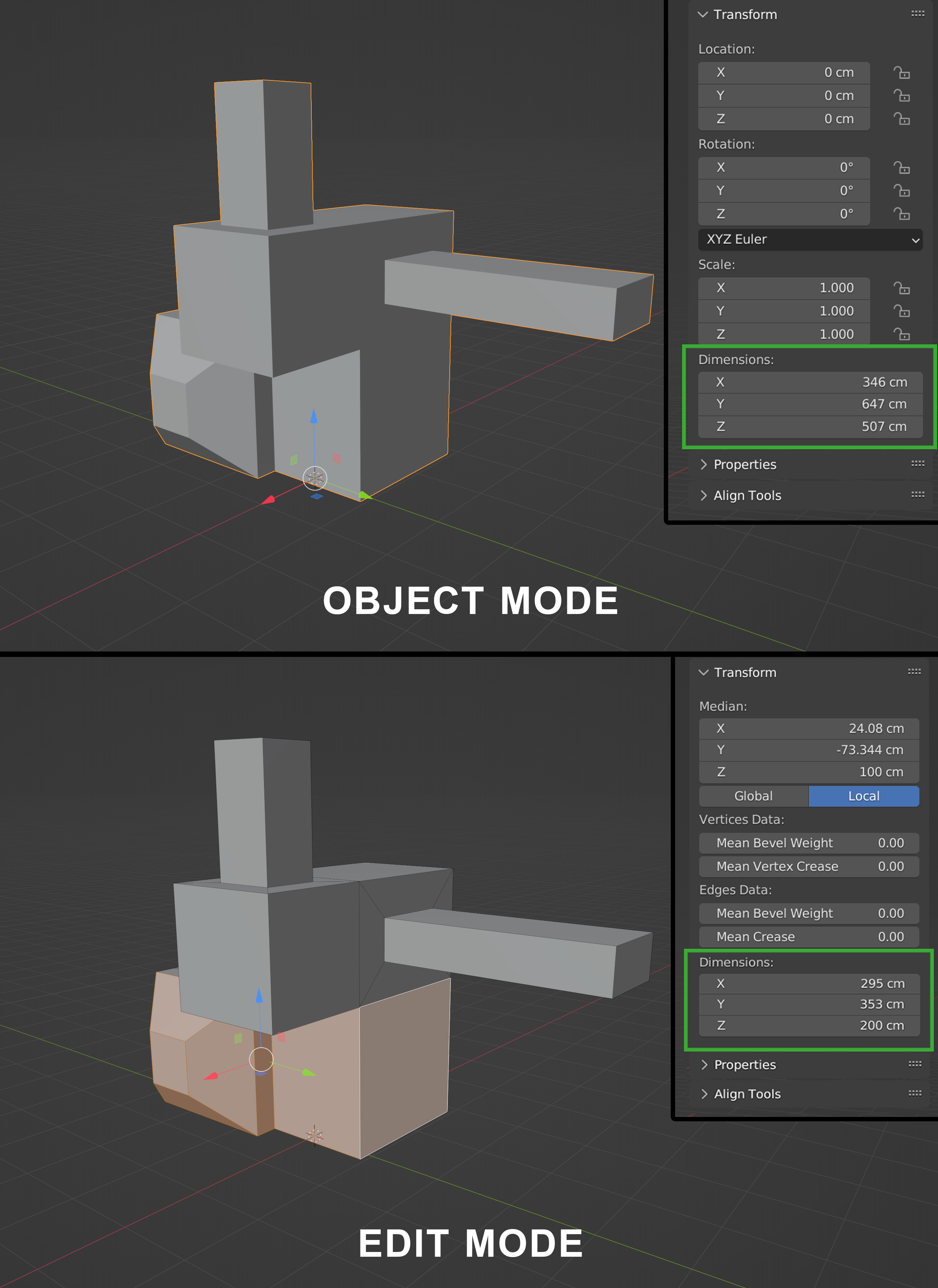Screen dimensions: 938x1288
Task: Toggle the Location Z lock icon
Action: point(901,119)
